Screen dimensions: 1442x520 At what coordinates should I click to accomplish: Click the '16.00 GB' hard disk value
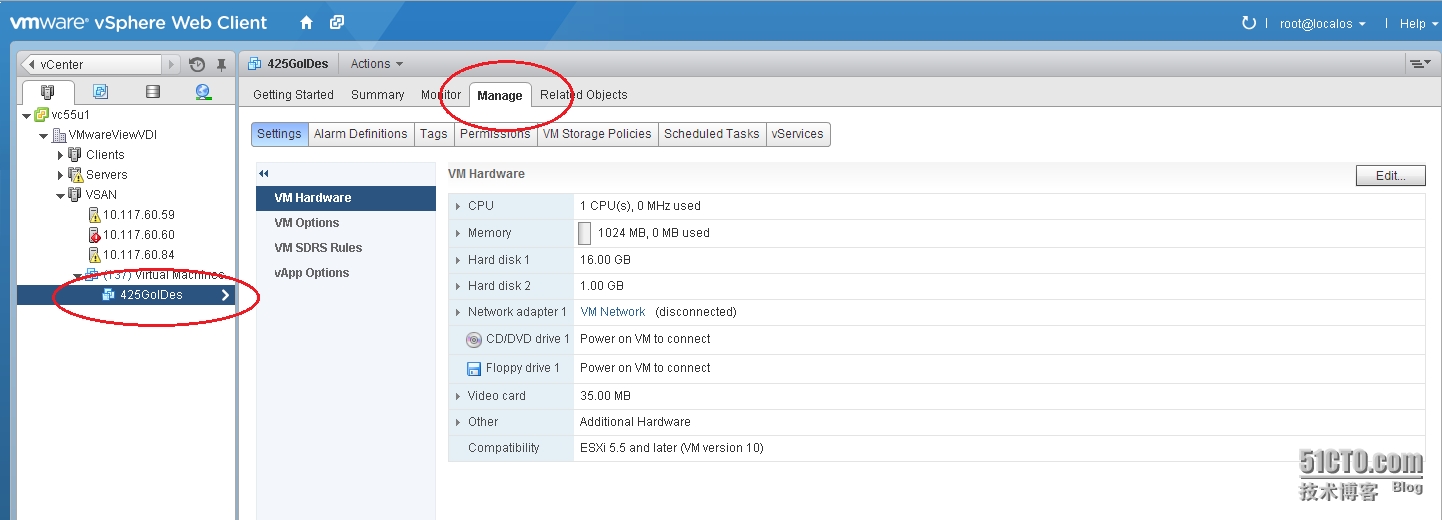pos(606,260)
